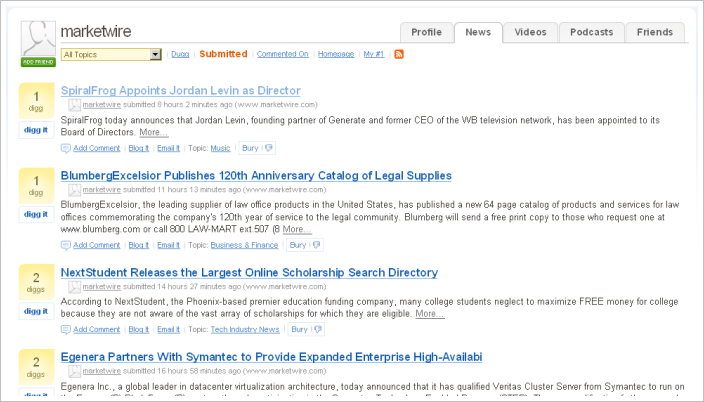Bury the BlumbergExcelsior story
The width and height of the screenshot is (704, 402).
point(298,245)
